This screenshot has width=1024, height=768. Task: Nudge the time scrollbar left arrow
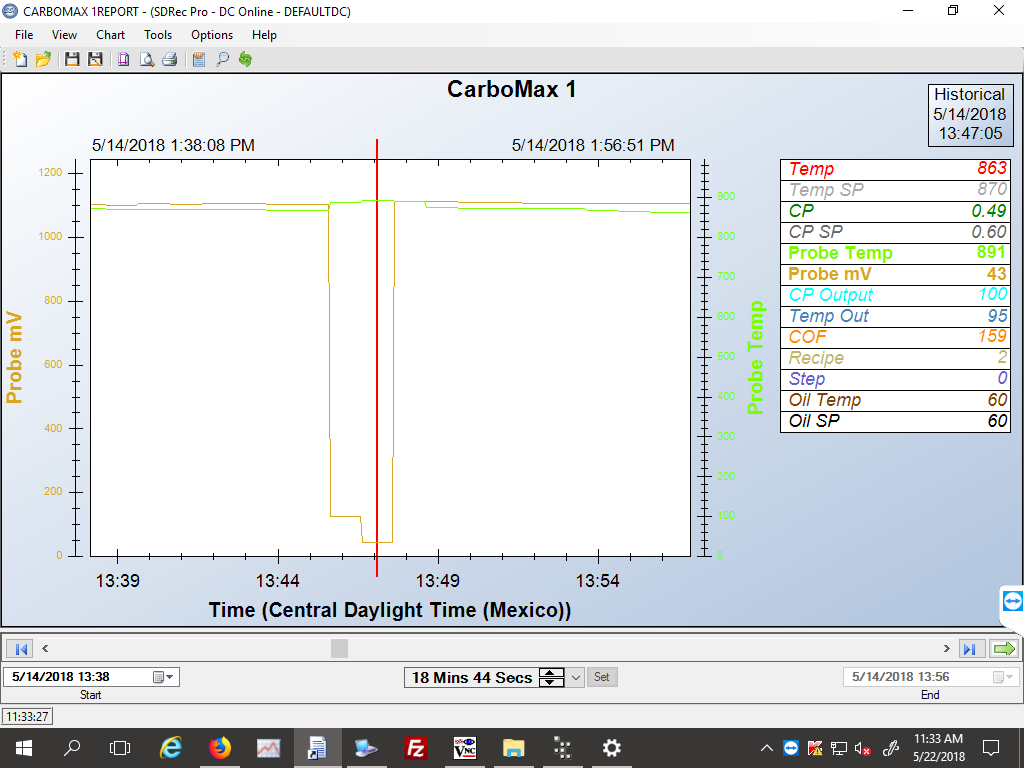45,648
